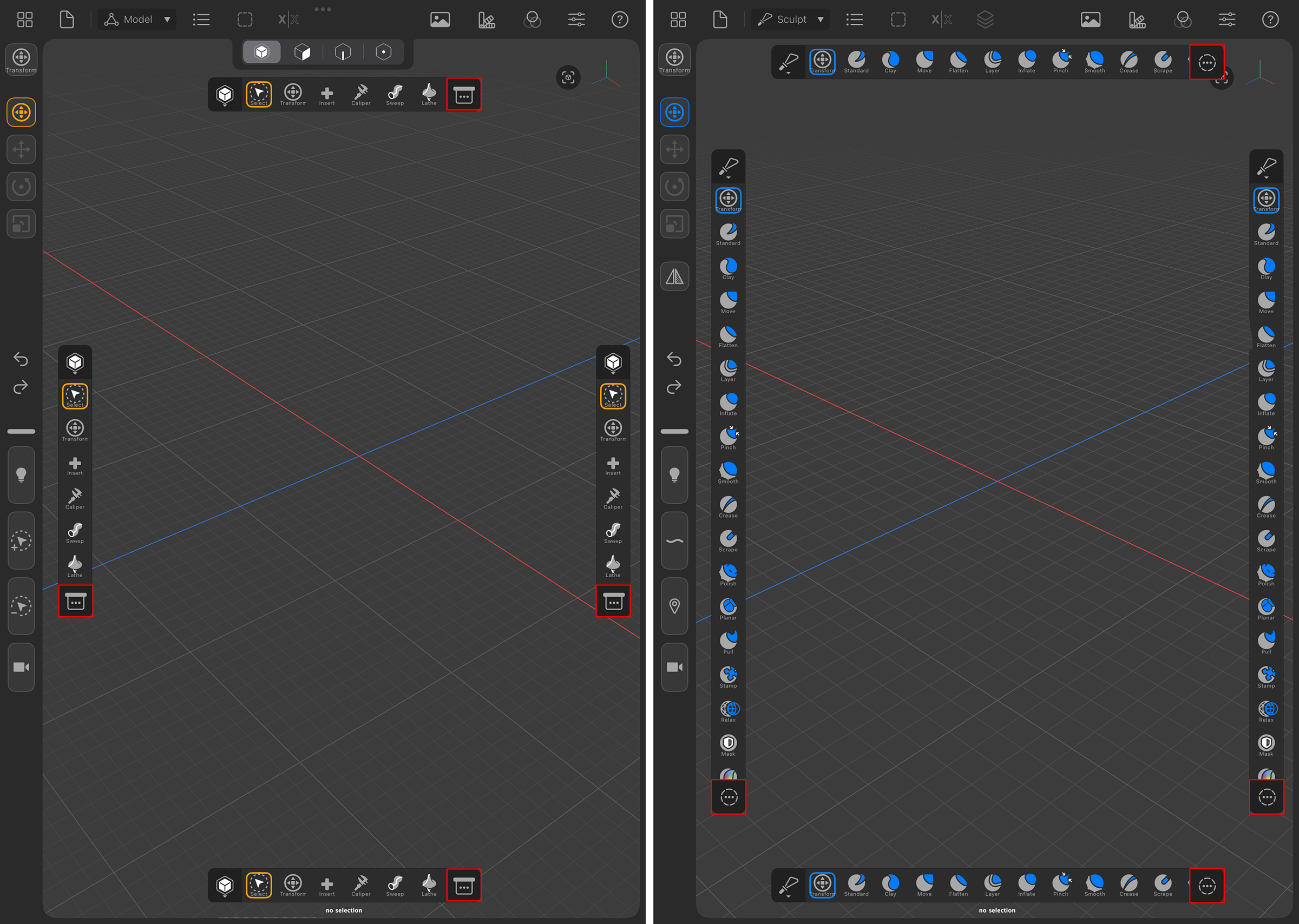Open more tools in Model window's top toolbar

click(x=464, y=95)
